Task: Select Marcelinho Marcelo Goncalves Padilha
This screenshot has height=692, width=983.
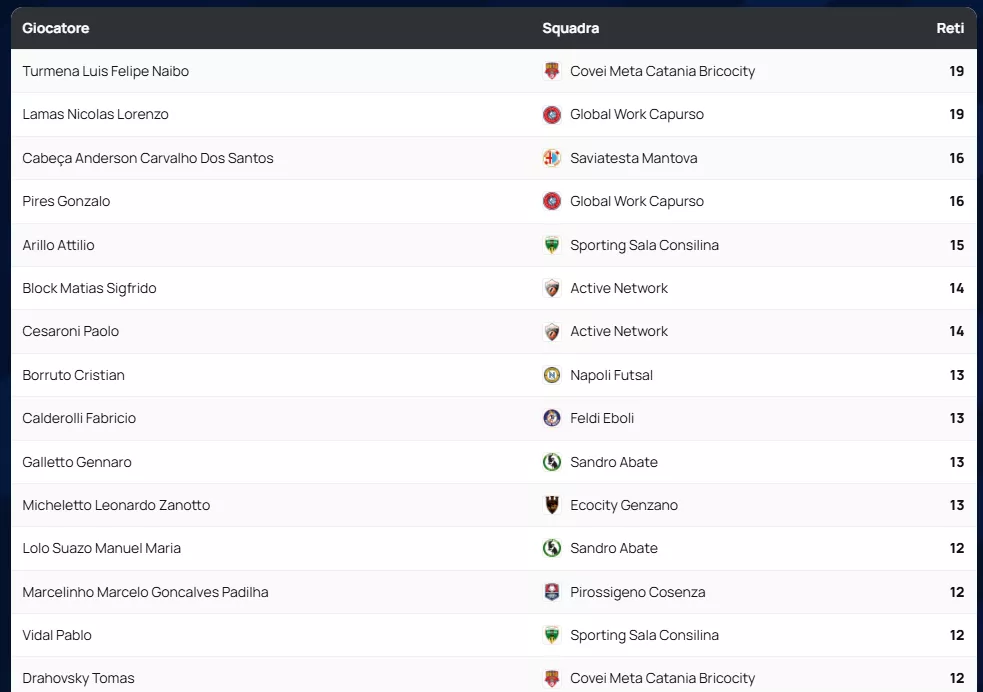Action: [146, 592]
